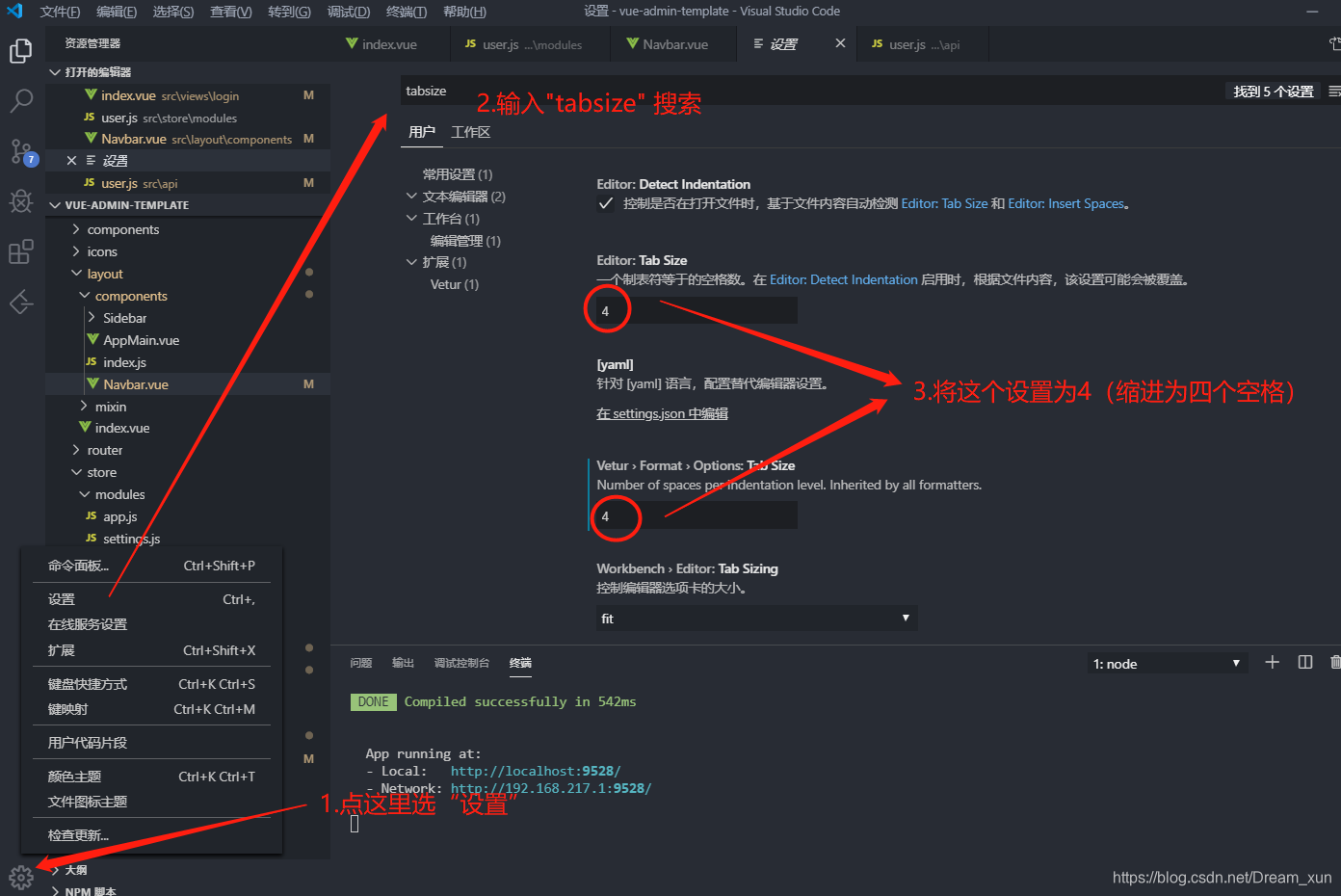The height and width of the screenshot is (896, 1341).
Task: Expand the mixin folder
Action: click(x=84, y=407)
